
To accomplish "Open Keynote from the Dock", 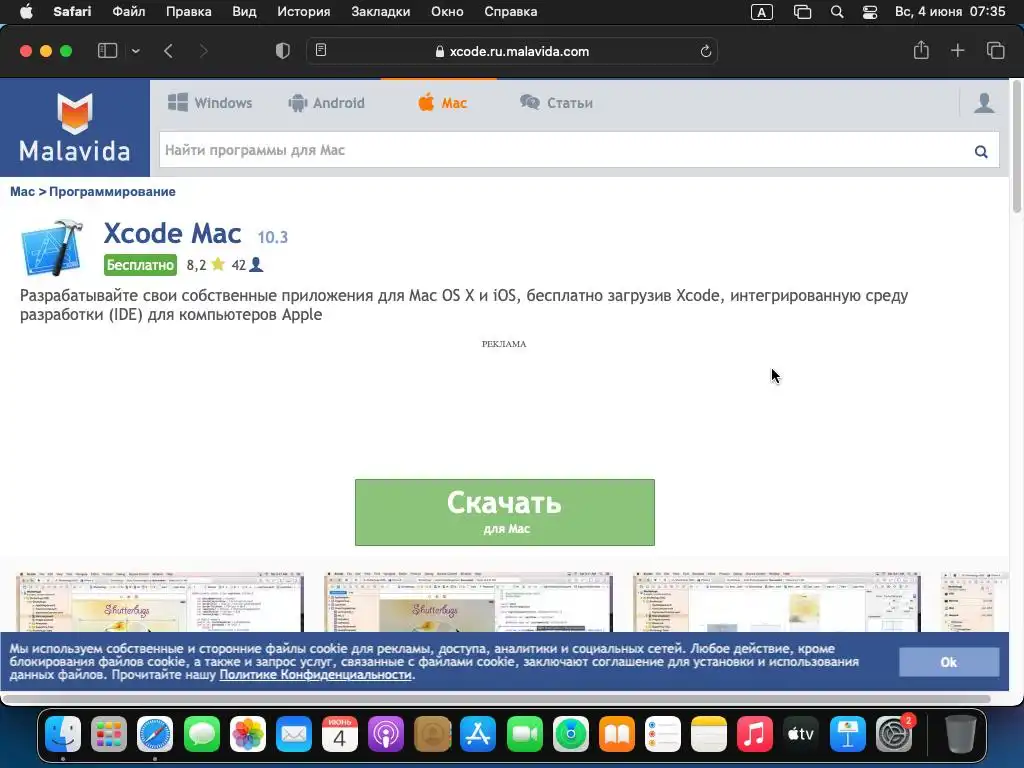I will 848,734.
